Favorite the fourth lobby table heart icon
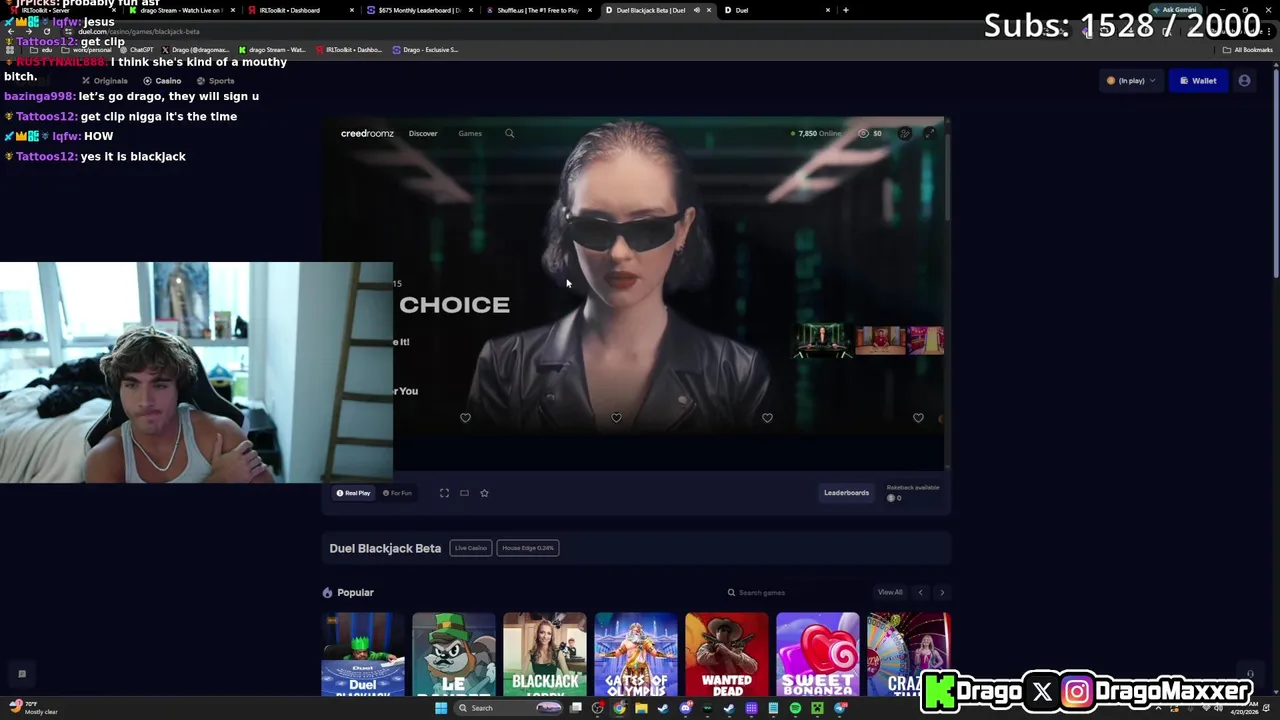 pyautogui.click(x=918, y=418)
